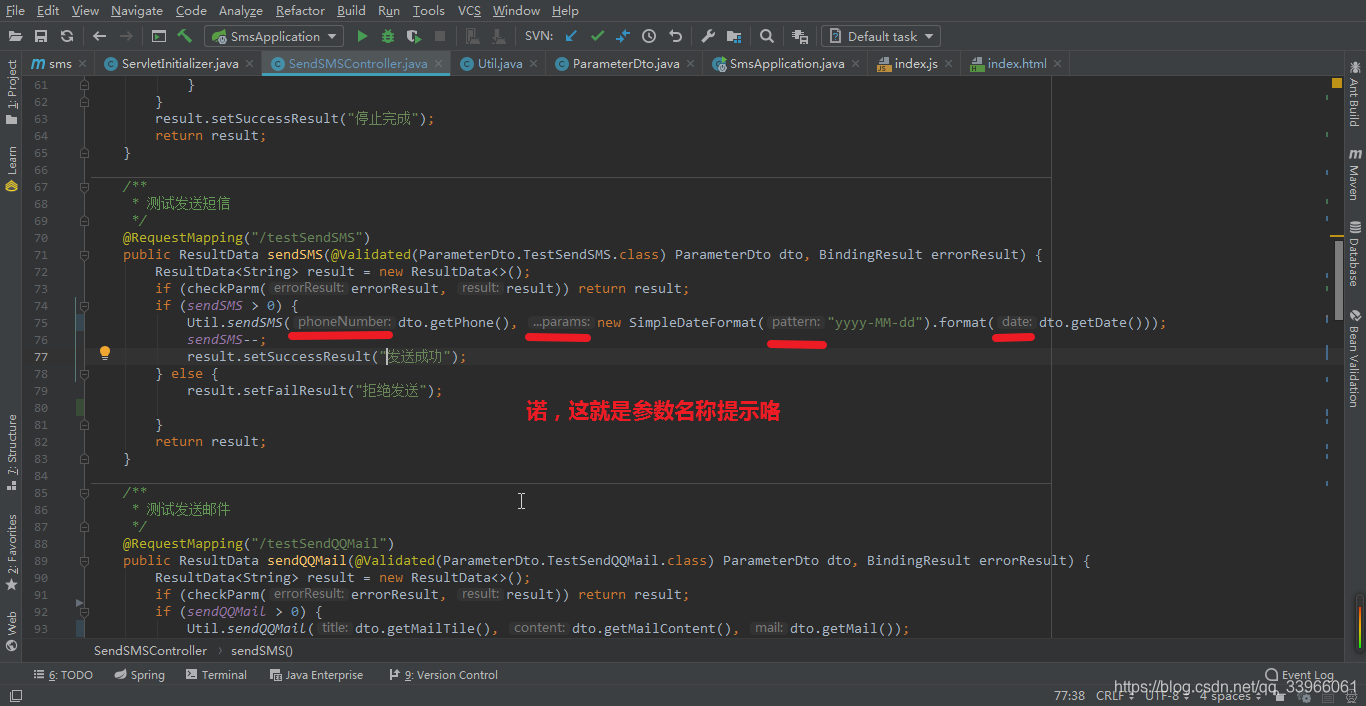Toggle the Maven tool window
This screenshot has width=1366, height=706.
click(1354, 174)
